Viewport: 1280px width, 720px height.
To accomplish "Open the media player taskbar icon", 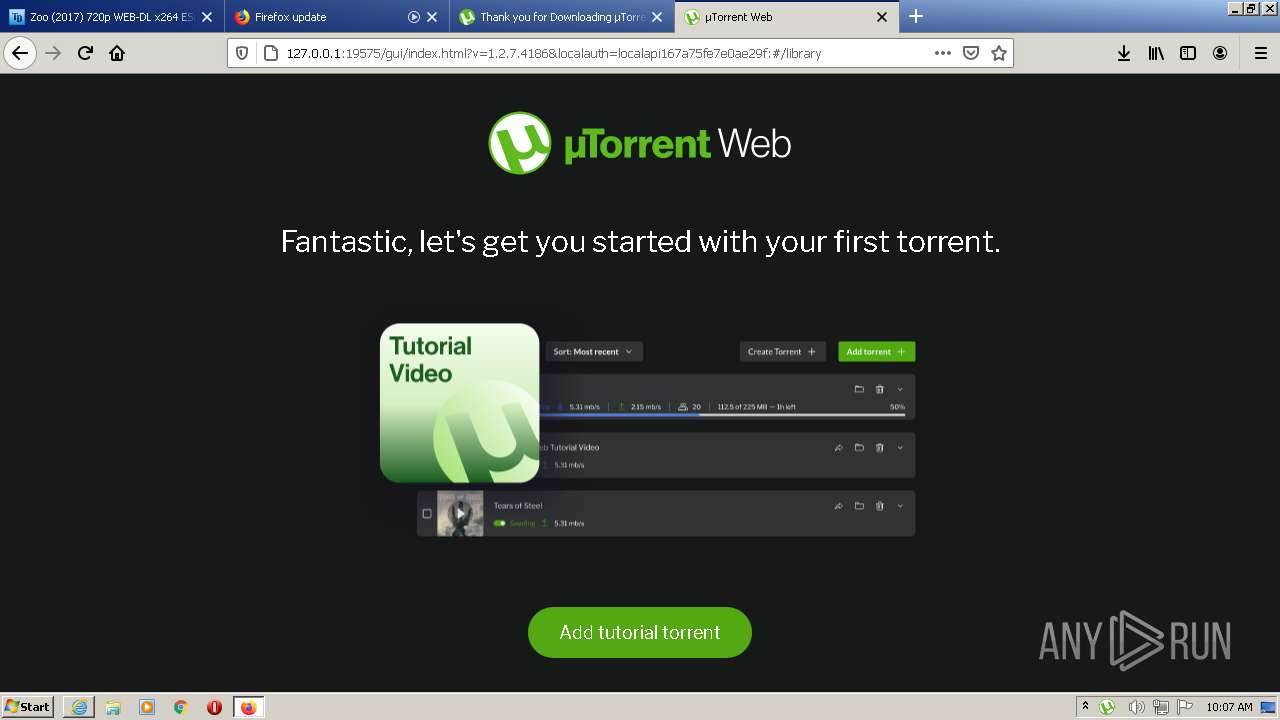I will point(147,707).
